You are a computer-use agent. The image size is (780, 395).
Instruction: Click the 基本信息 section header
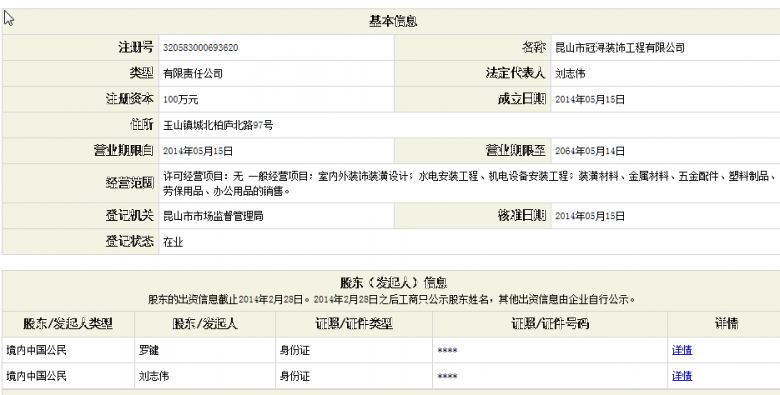[x=392, y=21]
